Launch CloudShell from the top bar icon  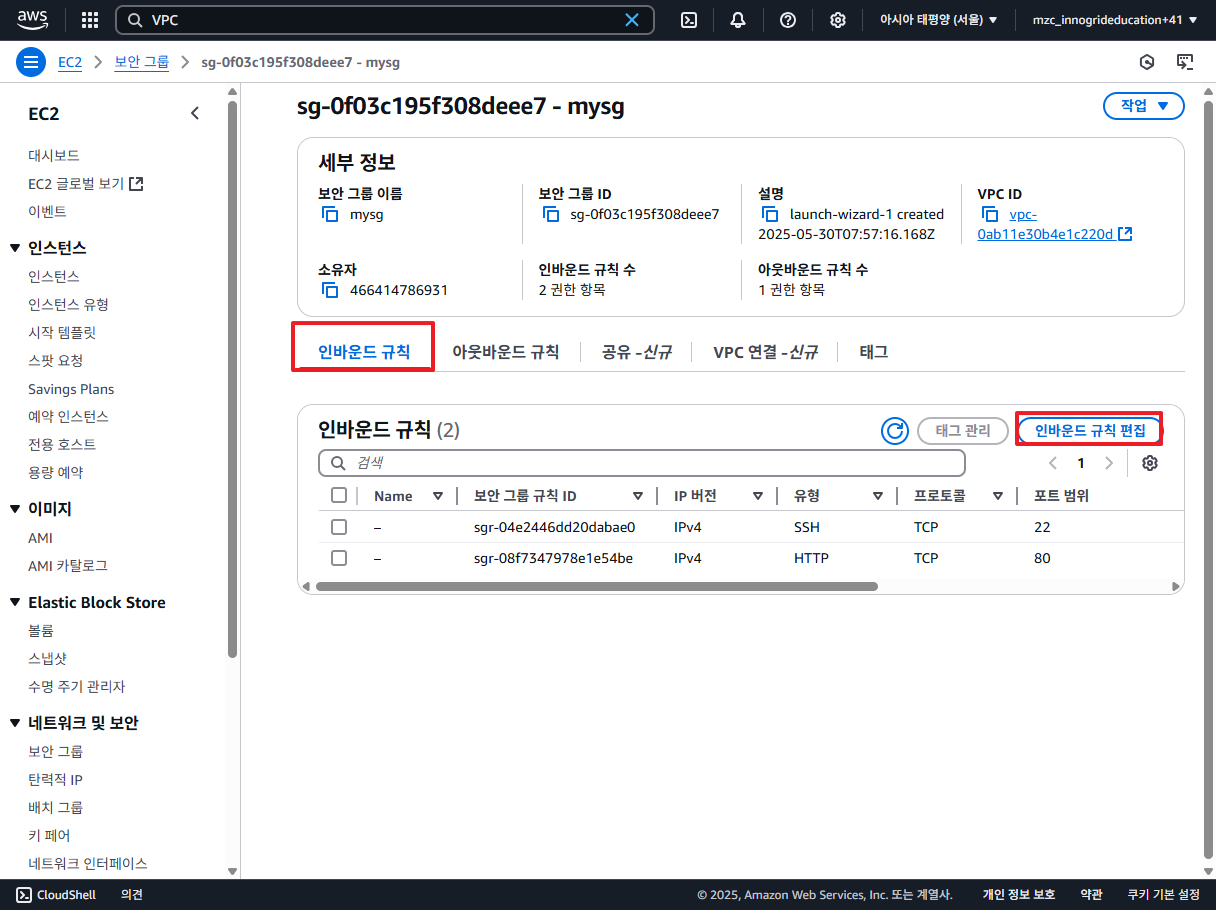689,20
